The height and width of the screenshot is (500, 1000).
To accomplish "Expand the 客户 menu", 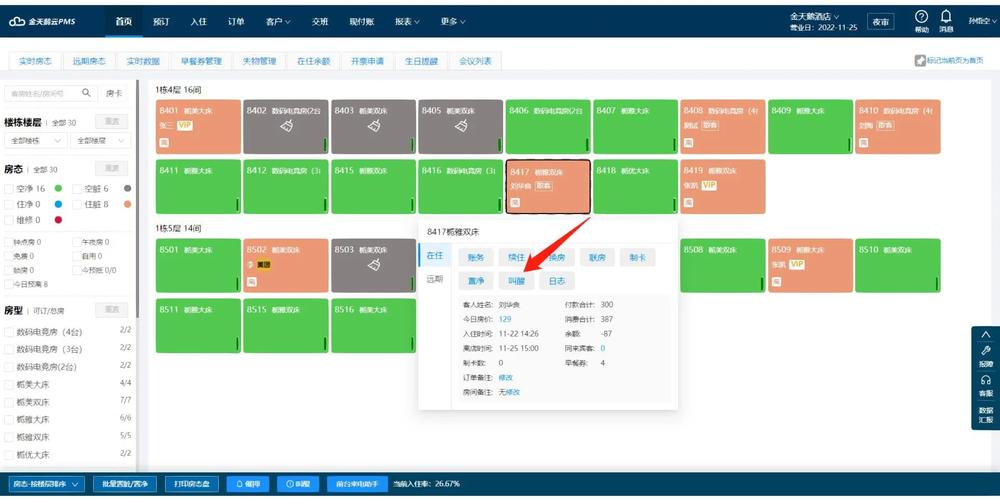I will [x=278, y=22].
